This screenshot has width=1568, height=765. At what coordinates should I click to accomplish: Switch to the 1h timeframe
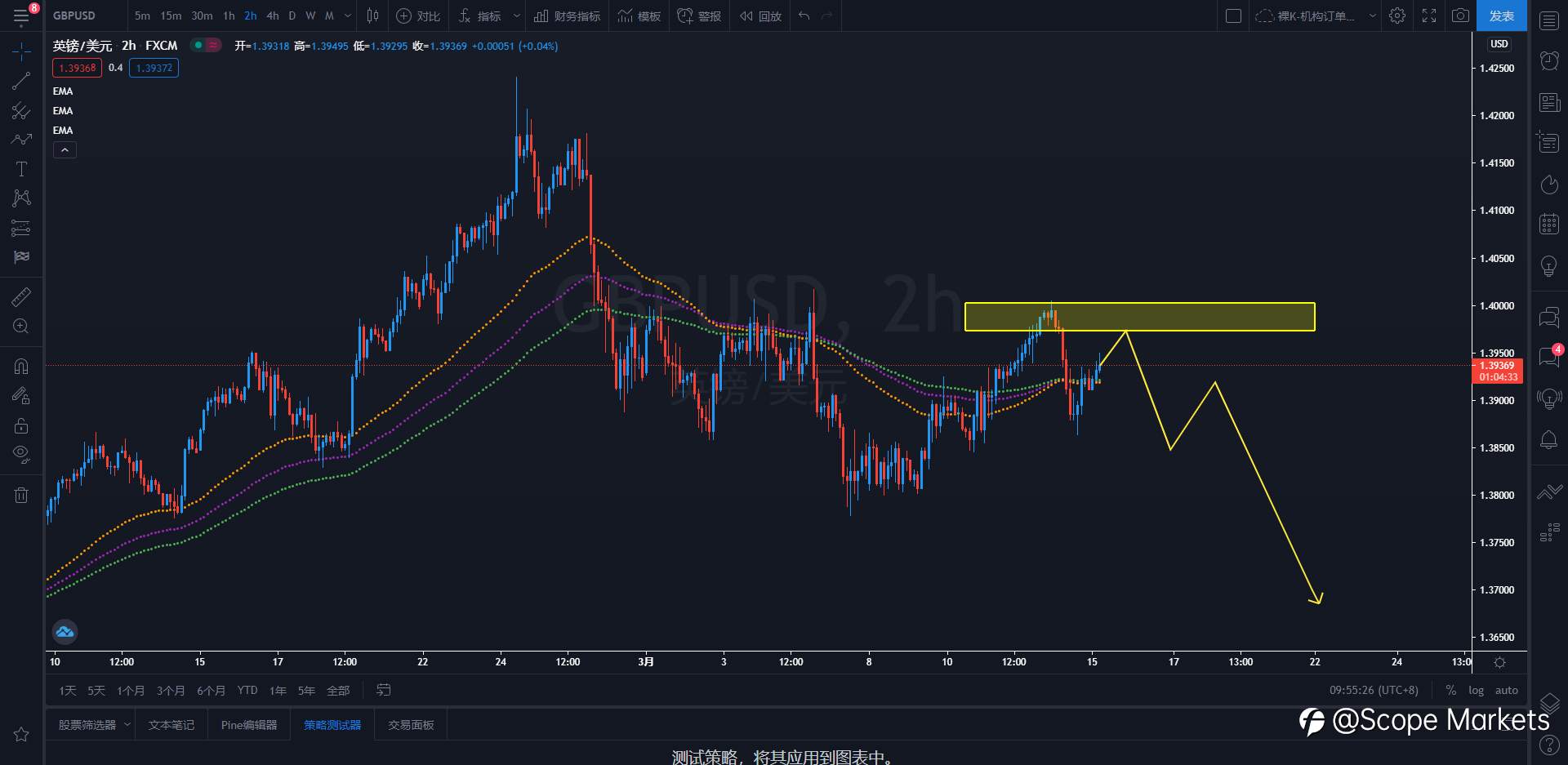[x=229, y=16]
